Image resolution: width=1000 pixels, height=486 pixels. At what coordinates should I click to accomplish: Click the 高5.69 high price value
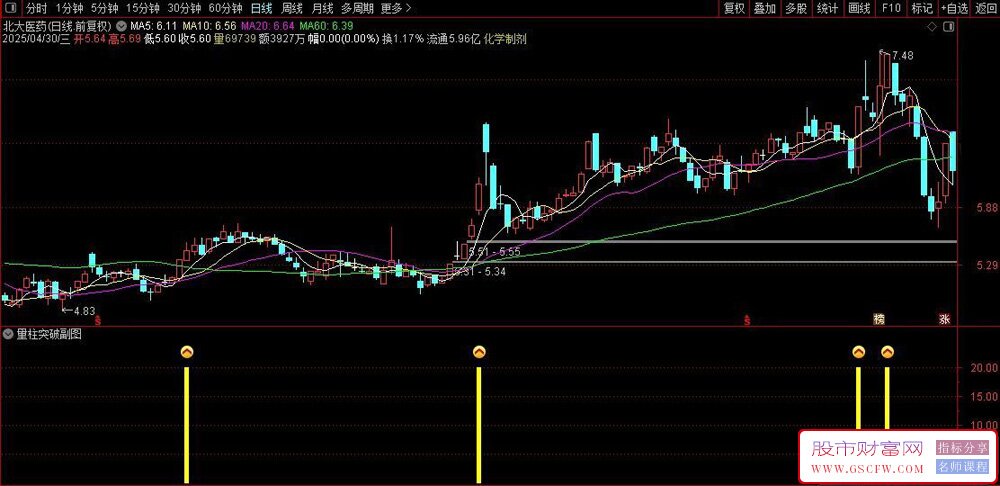pos(124,39)
